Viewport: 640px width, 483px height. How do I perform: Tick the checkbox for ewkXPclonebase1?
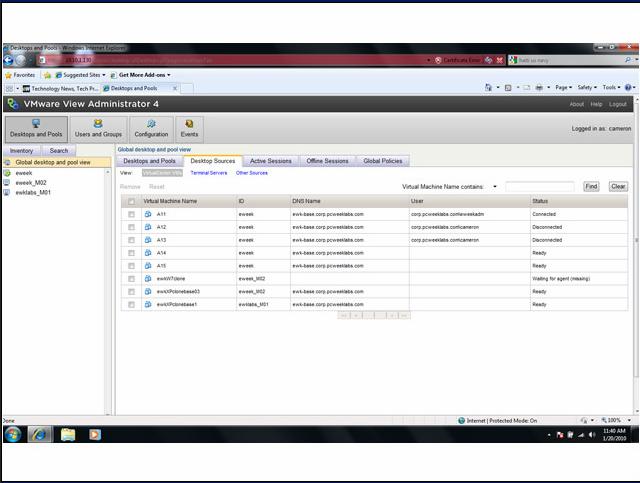tap(131, 305)
